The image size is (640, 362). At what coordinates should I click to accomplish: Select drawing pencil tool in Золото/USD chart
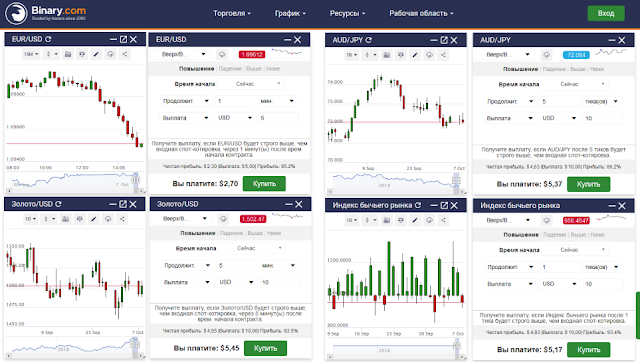point(93,219)
